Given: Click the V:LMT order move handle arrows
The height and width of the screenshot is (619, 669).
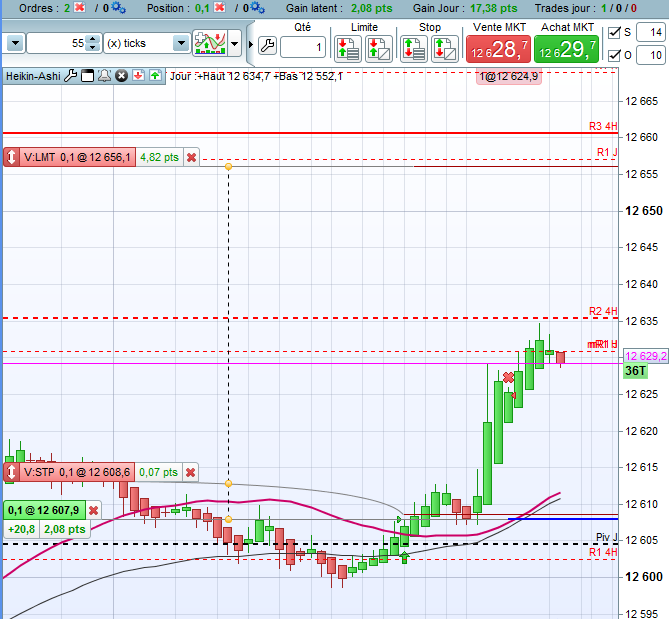Looking at the screenshot, I should tap(11, 157).
